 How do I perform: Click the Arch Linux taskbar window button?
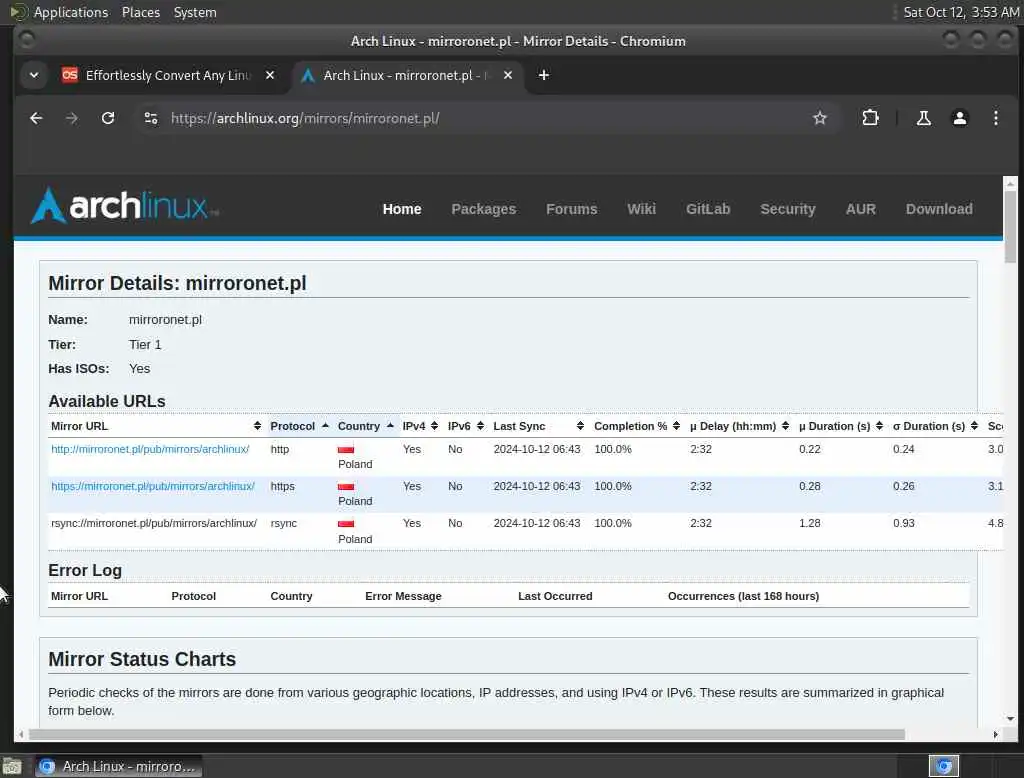click(x=118, y=766)
